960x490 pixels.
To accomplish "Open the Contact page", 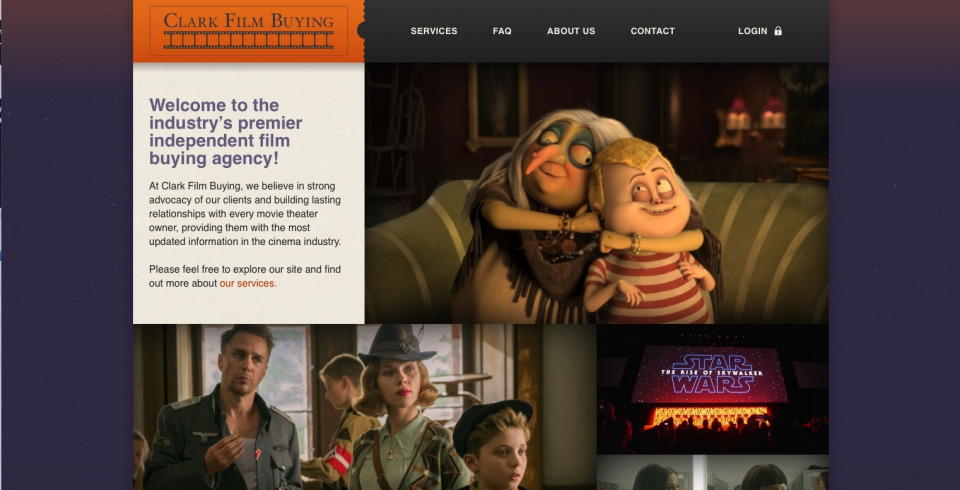I will coord(653,31).
